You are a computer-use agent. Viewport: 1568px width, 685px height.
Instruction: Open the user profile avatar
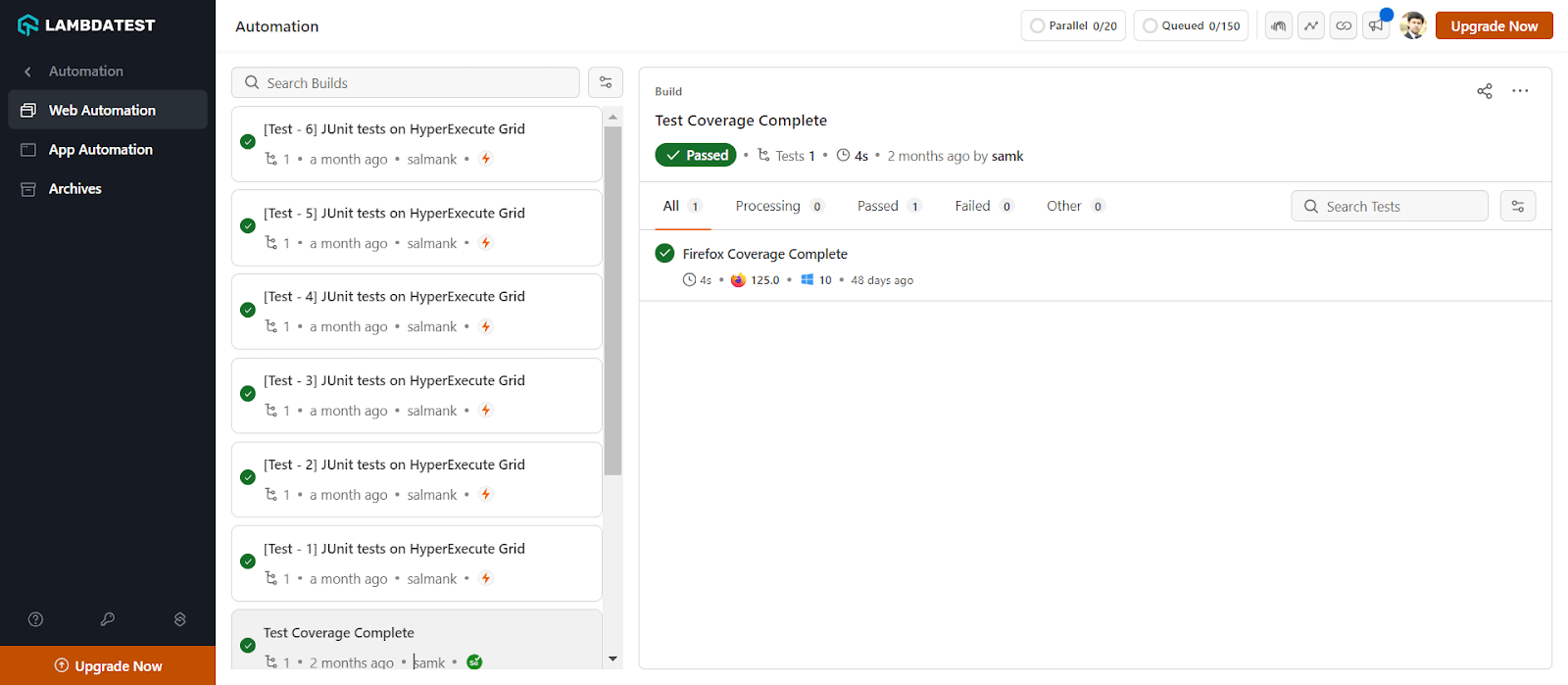(1412, 26)
